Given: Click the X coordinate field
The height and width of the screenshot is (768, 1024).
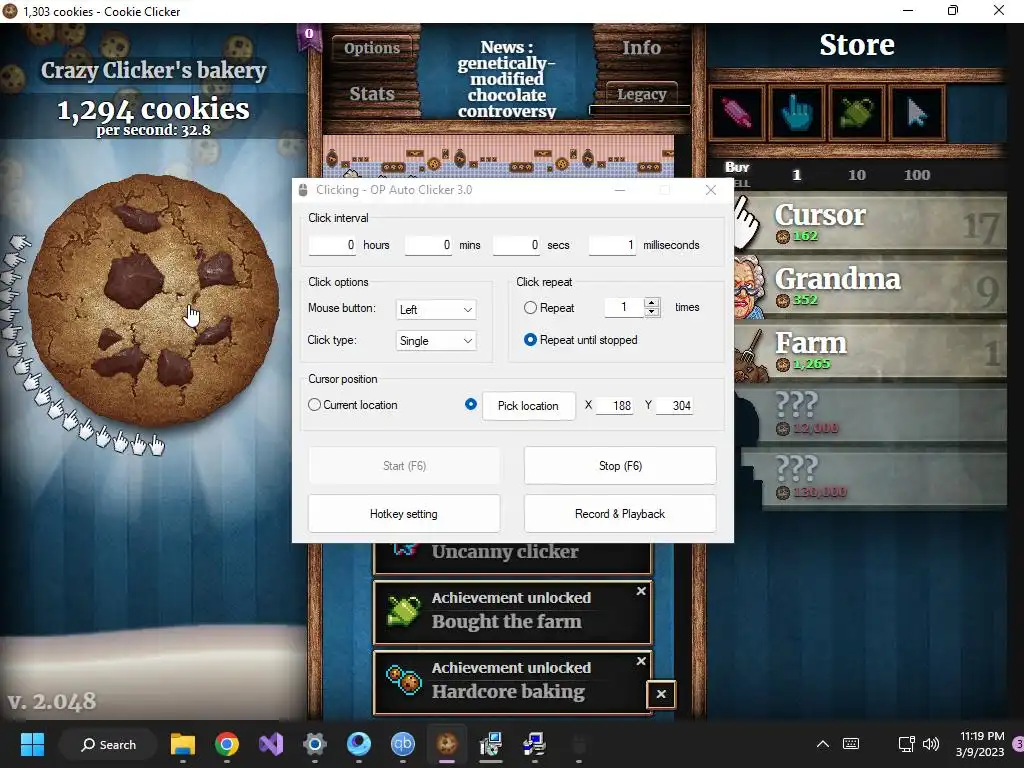Looking at the screenshot, I should coord(615,406).
